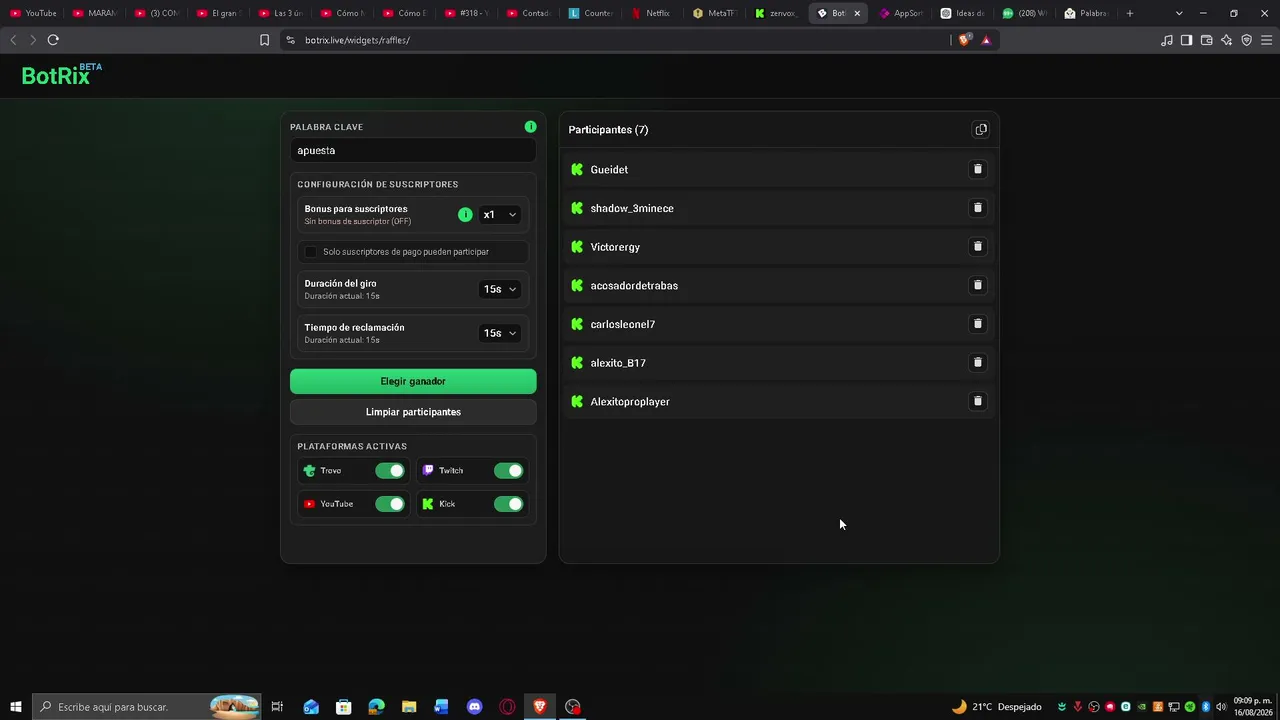Click the Kick icon beside Gueidet
The image size is (1280, 720).
click(577, 170)
